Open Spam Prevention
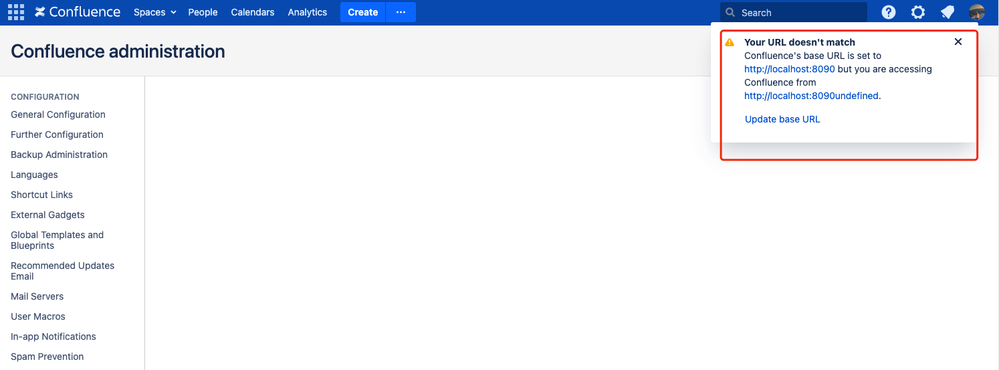The height and width of the screenshot is (370, 999). [47, 357]
